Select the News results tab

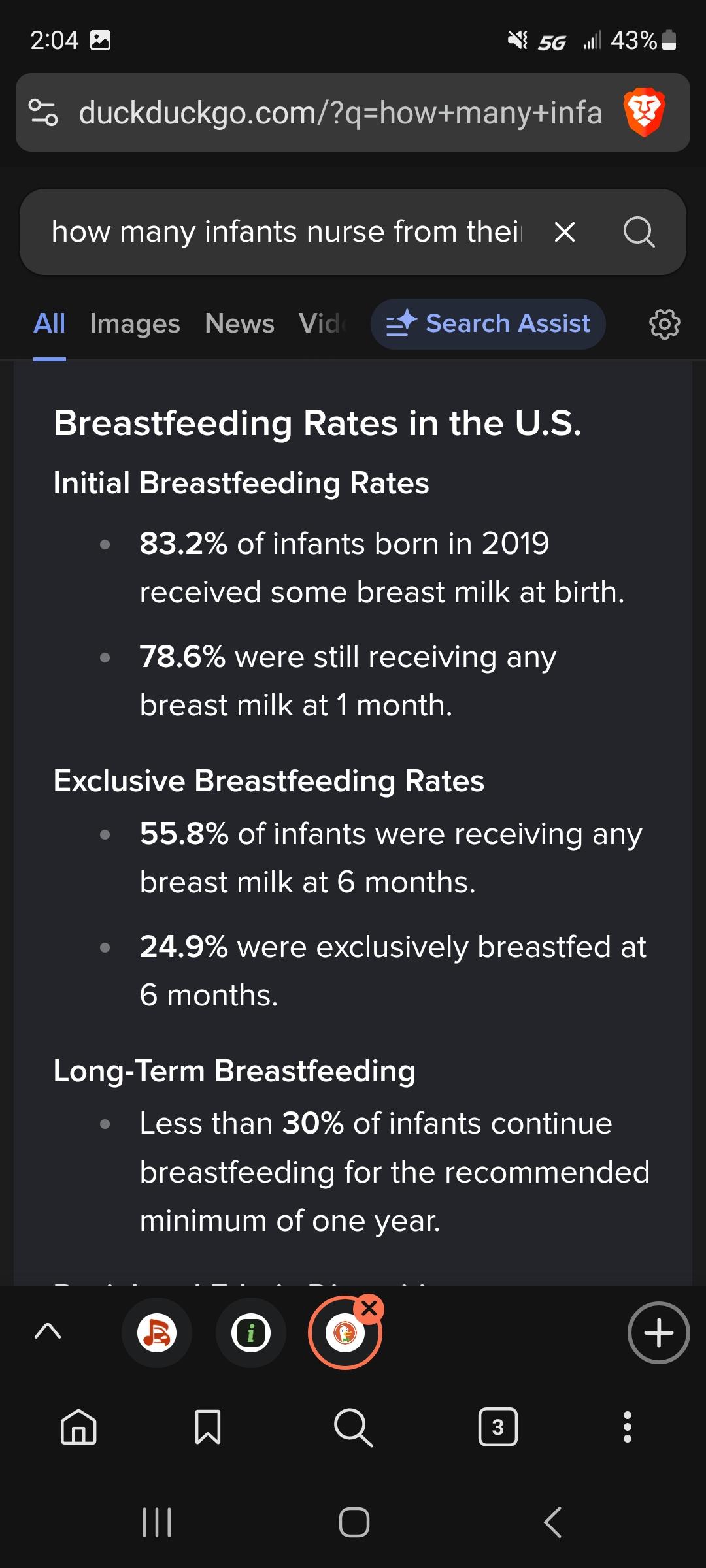coord(239,324)
